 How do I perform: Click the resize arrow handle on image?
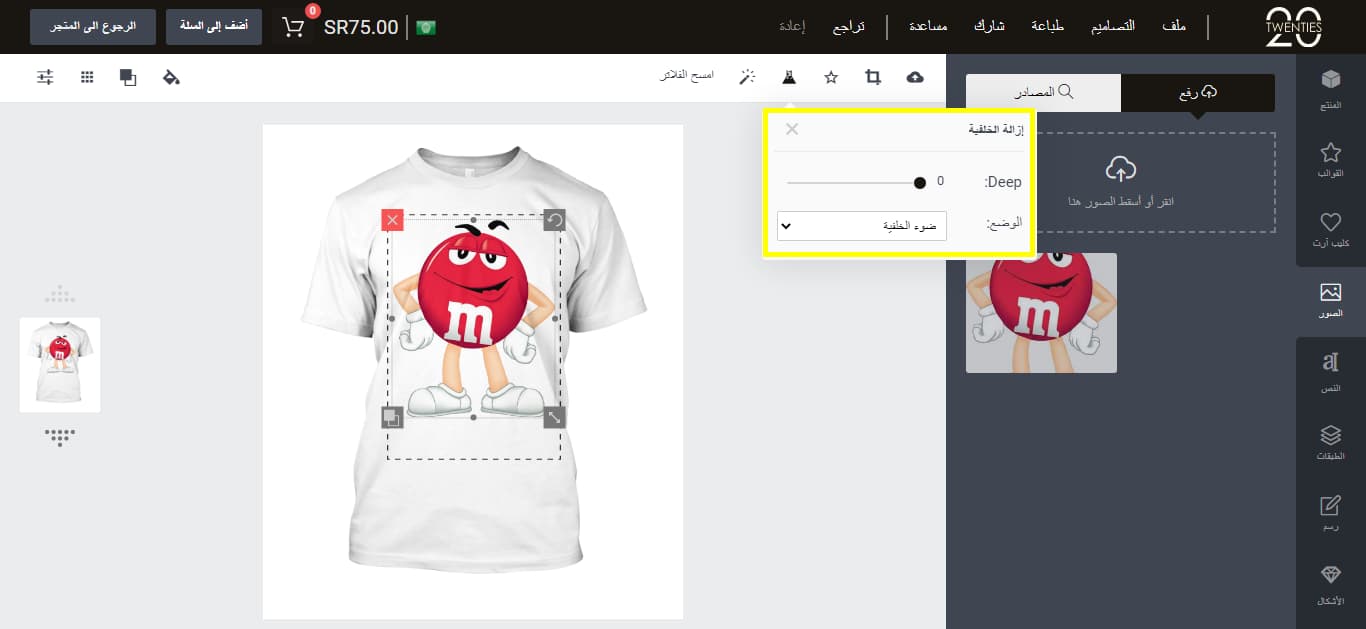(554, 417)
